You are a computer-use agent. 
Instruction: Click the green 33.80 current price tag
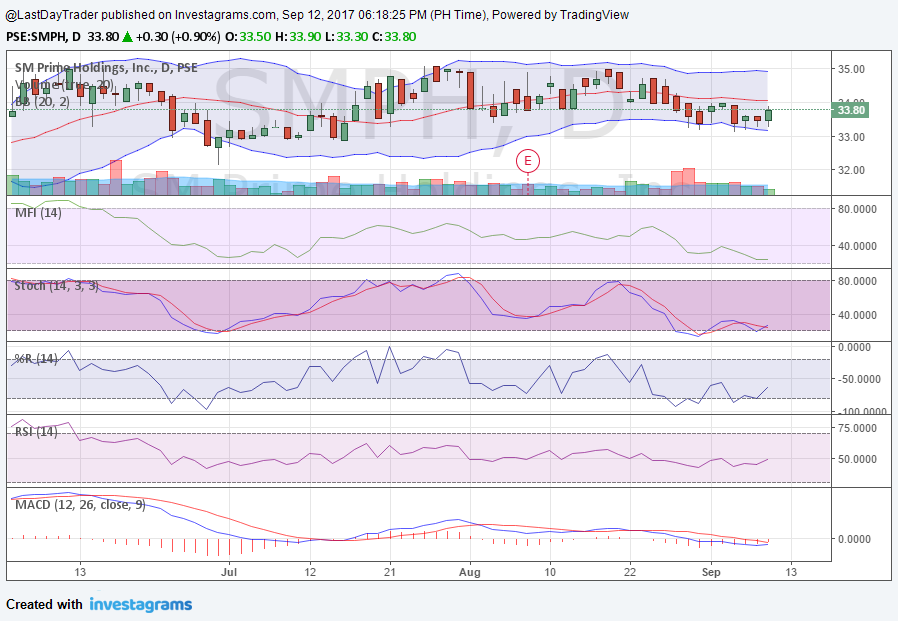[850, 110]
